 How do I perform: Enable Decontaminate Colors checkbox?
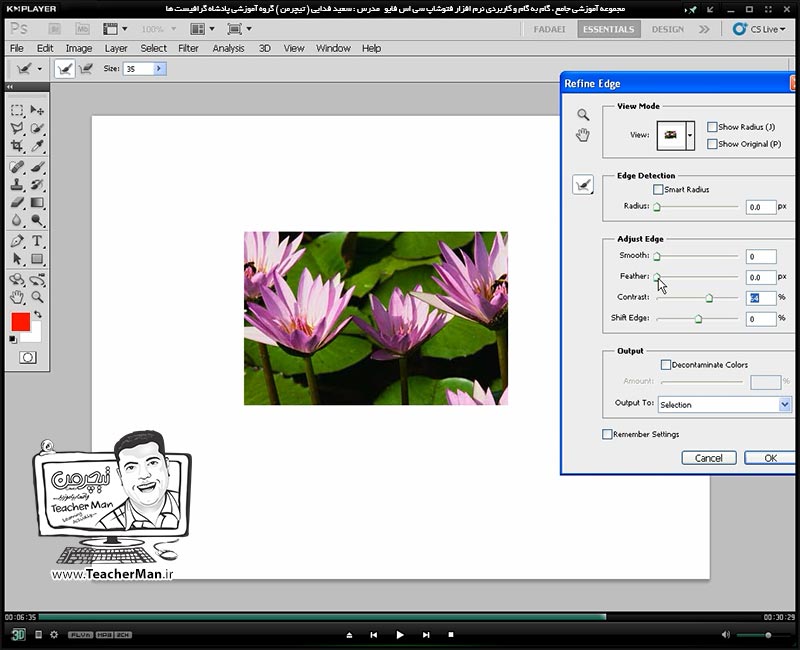coord(666,365)
